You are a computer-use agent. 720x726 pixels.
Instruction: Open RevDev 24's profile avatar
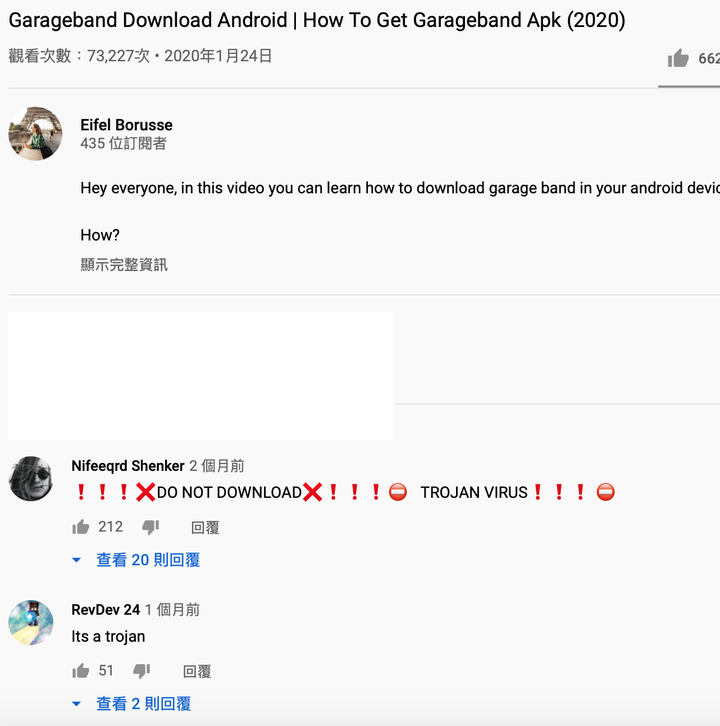pyautogui.click(x=31, y=622)
